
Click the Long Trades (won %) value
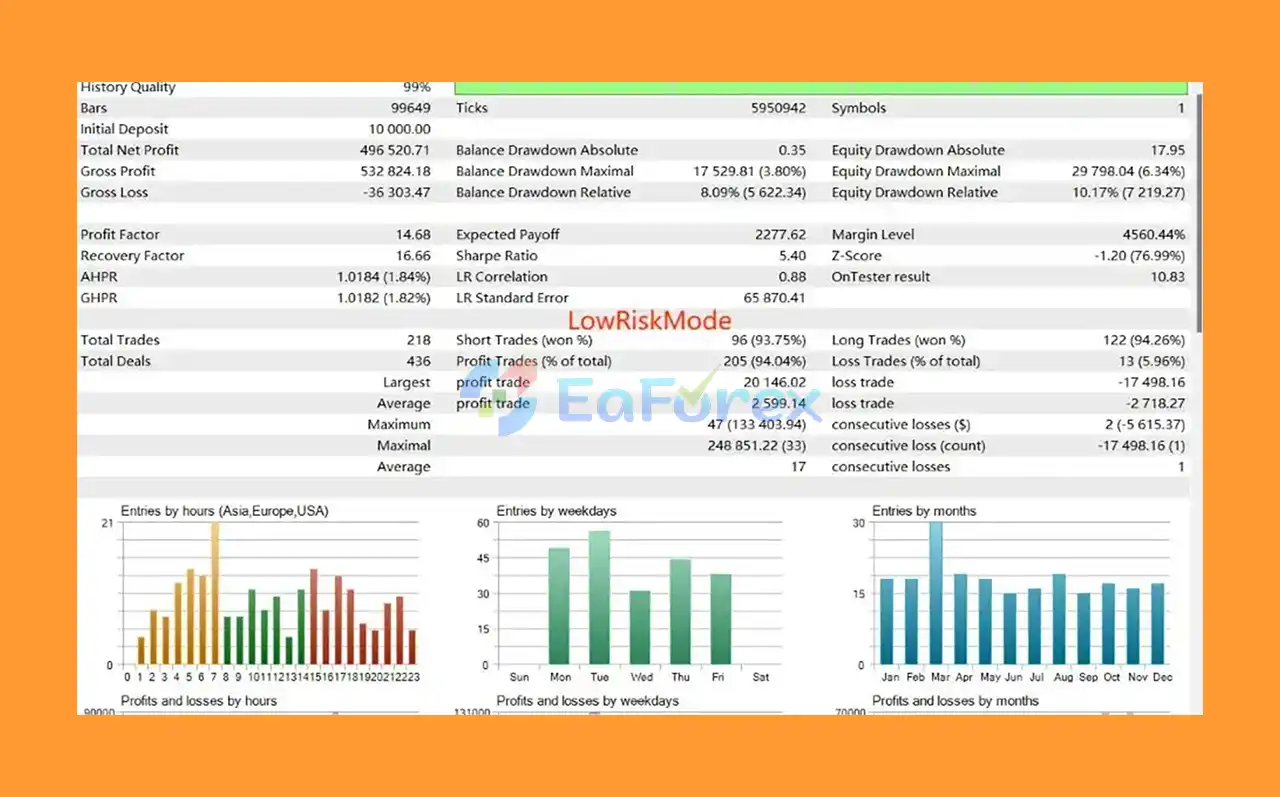[x=1137, y=340]
